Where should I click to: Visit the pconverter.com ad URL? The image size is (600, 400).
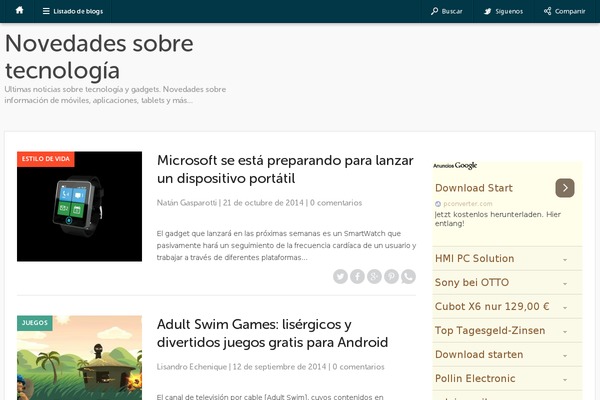point(468,204)
